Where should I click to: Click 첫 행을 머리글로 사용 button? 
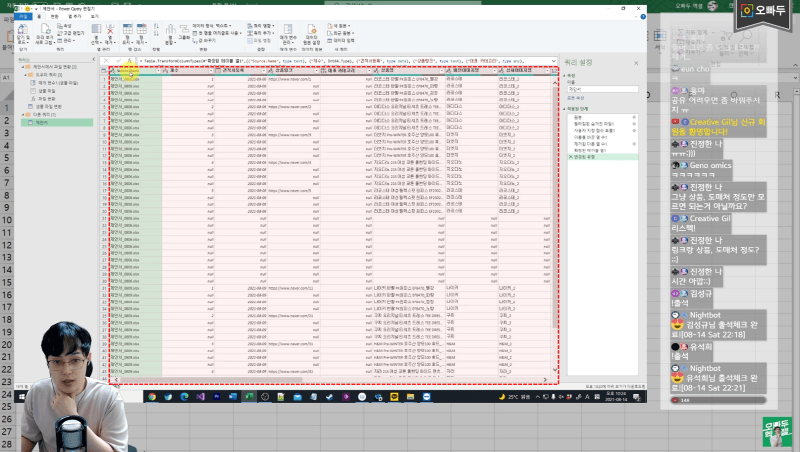click(x=219, y=32)
